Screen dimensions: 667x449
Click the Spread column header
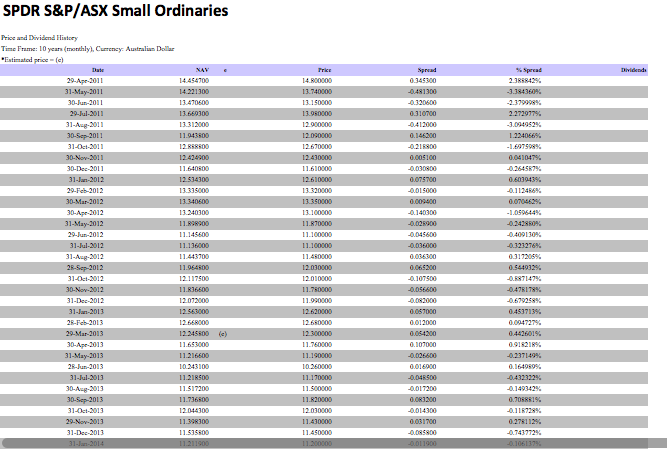point(427,70)
